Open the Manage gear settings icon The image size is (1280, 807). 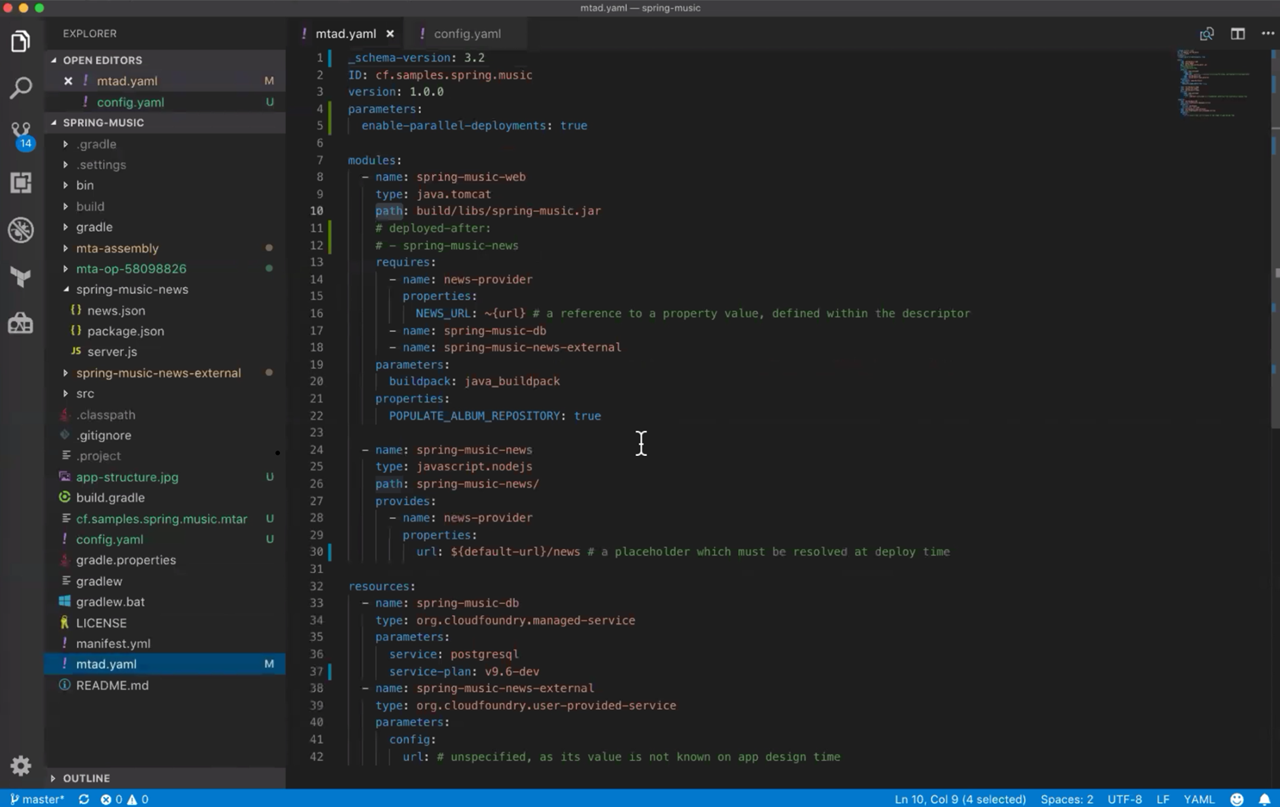[x=21, y=767]
